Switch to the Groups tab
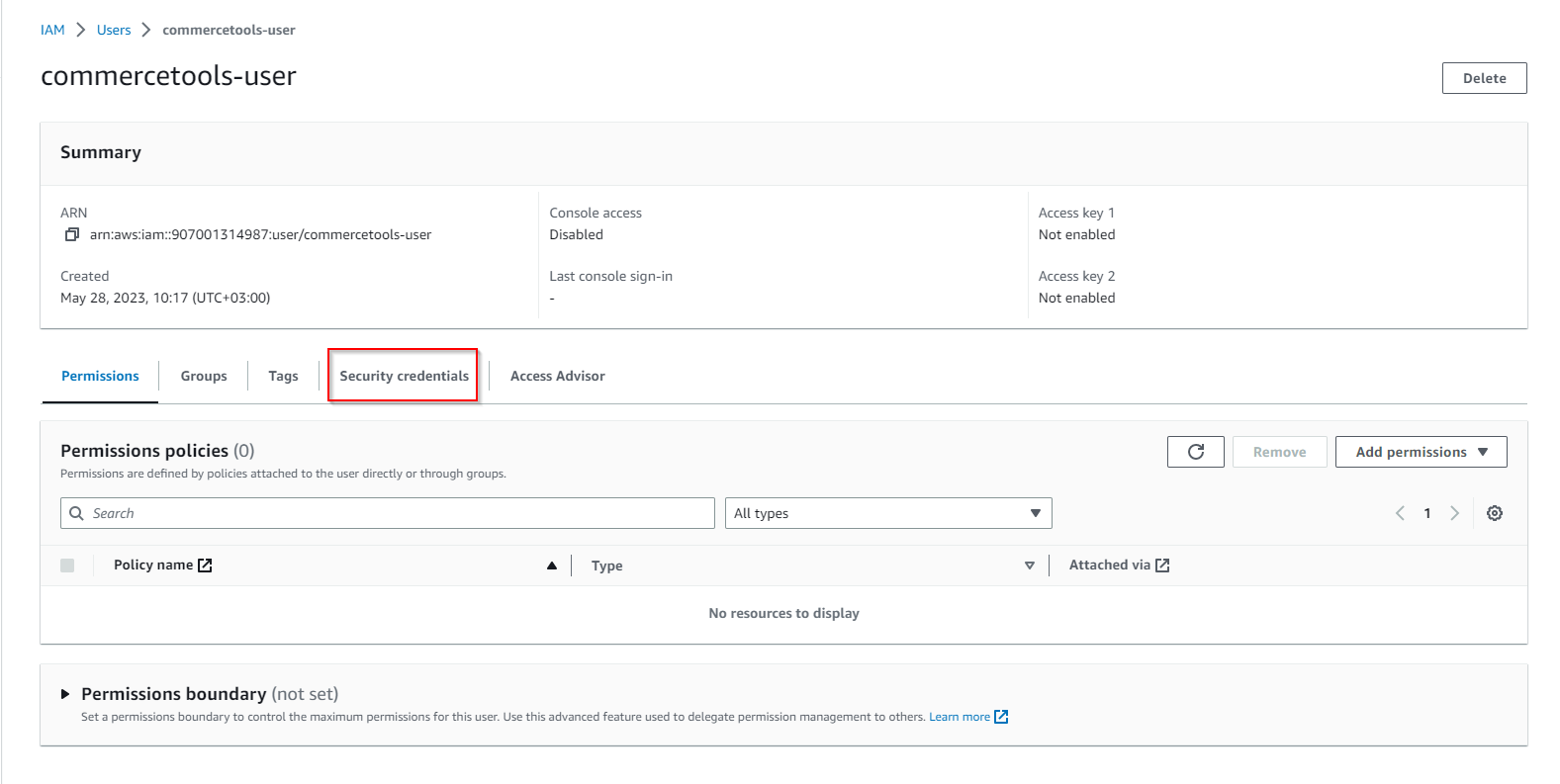This screenshot has width=1560, height=784. (204, 376)
